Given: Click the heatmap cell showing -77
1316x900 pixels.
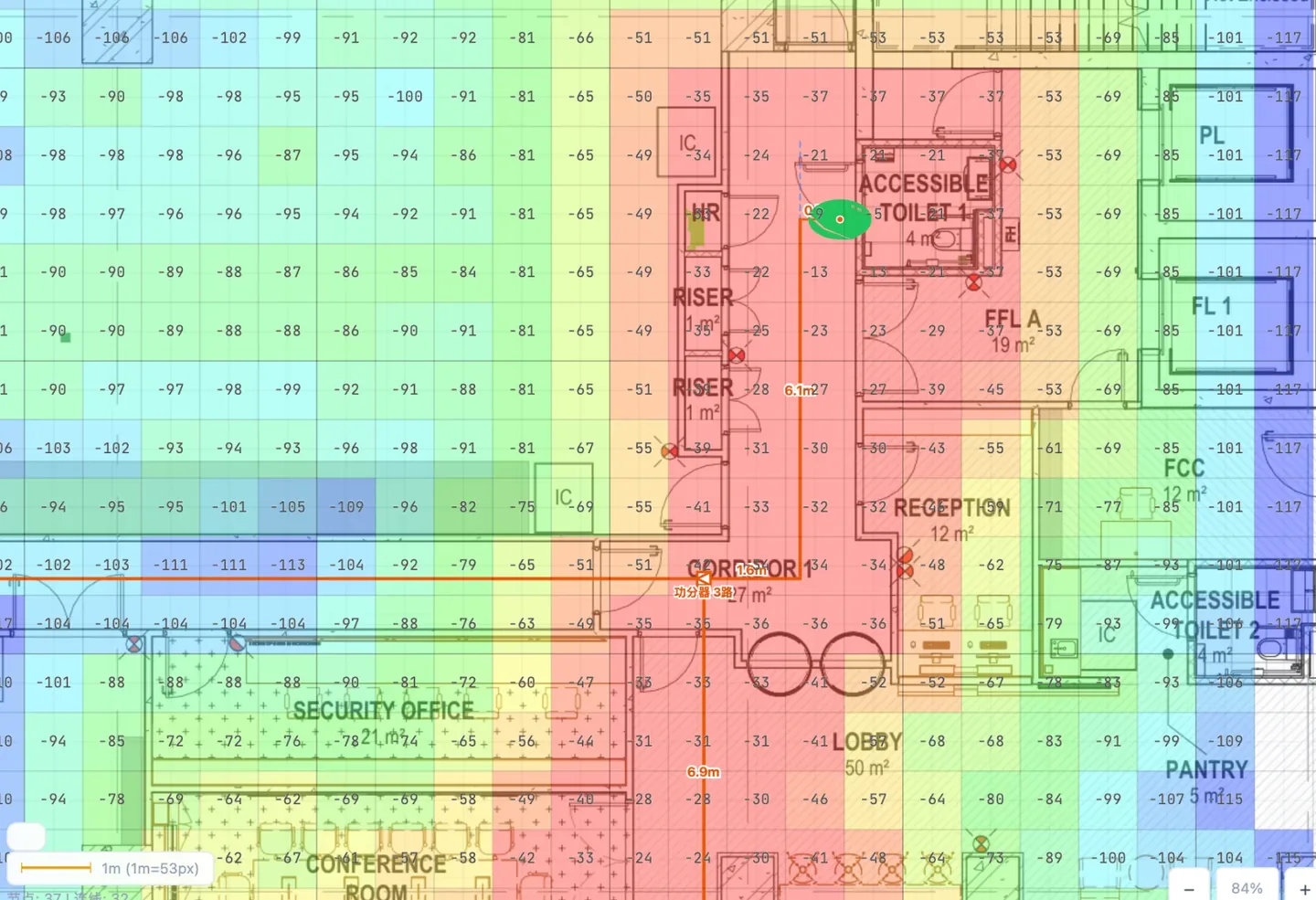Looking at the screenshot, I should [1109, 507].
